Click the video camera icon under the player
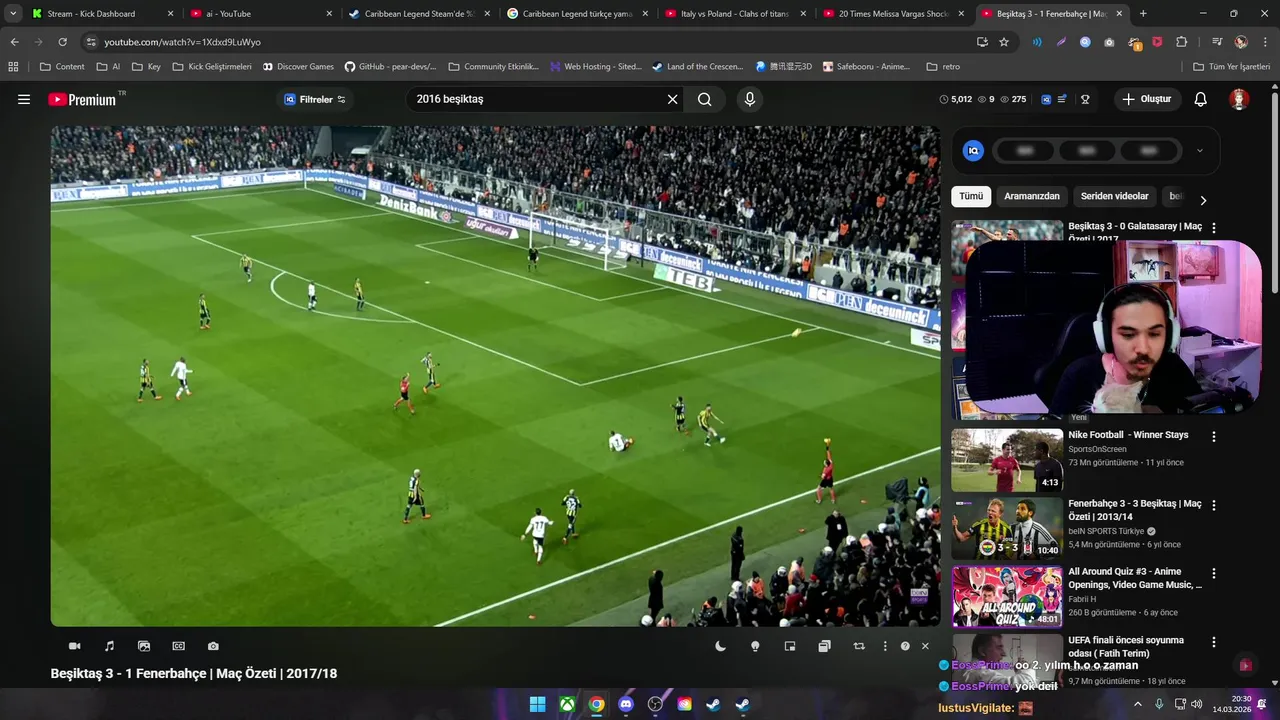Image resolution: width=1280 pixels, height=720 pixels. click(x=74, y=646)
